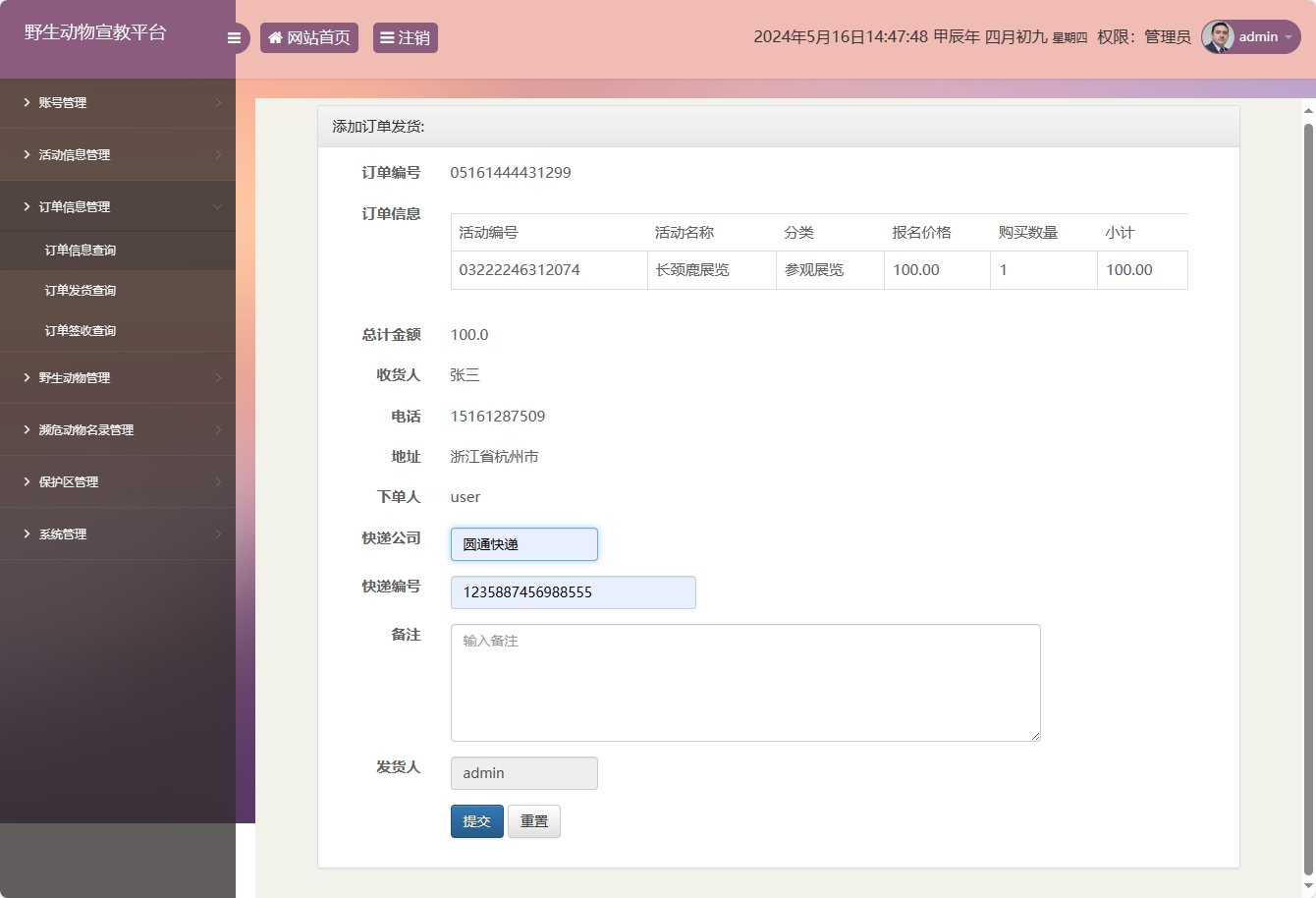Click the admin avatar picture in top bar
Viewport: 1316px width, 898px height.
point(1216,37)
